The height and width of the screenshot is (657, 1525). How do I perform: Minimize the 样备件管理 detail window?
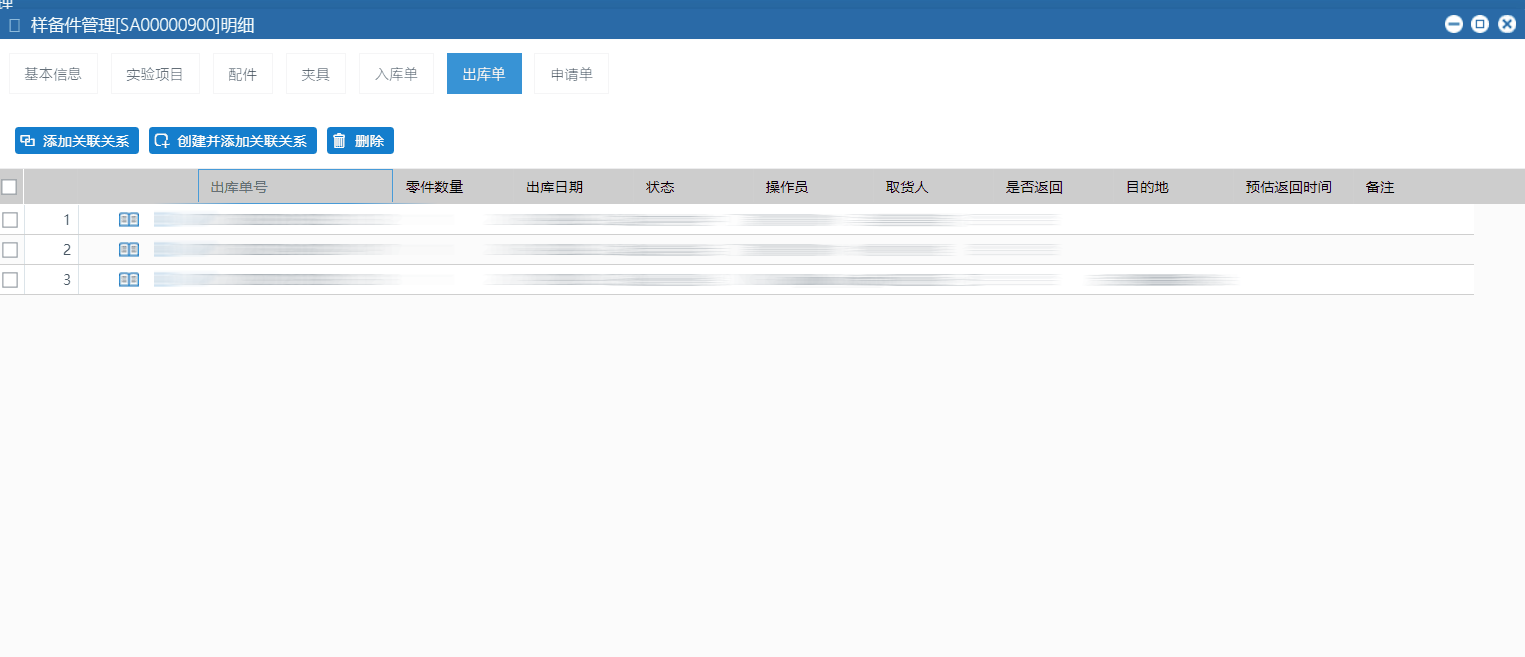tap(1454, 24)
